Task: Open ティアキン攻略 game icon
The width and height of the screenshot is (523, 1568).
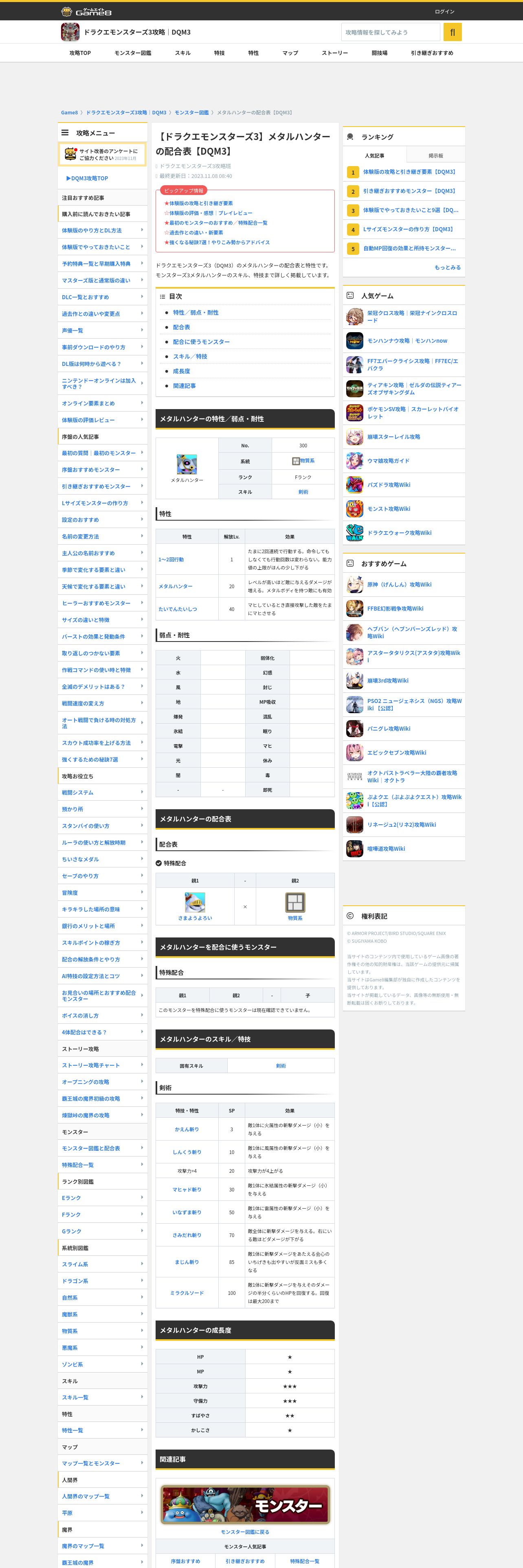Action: pyautogui.click(x=354, y=389)
